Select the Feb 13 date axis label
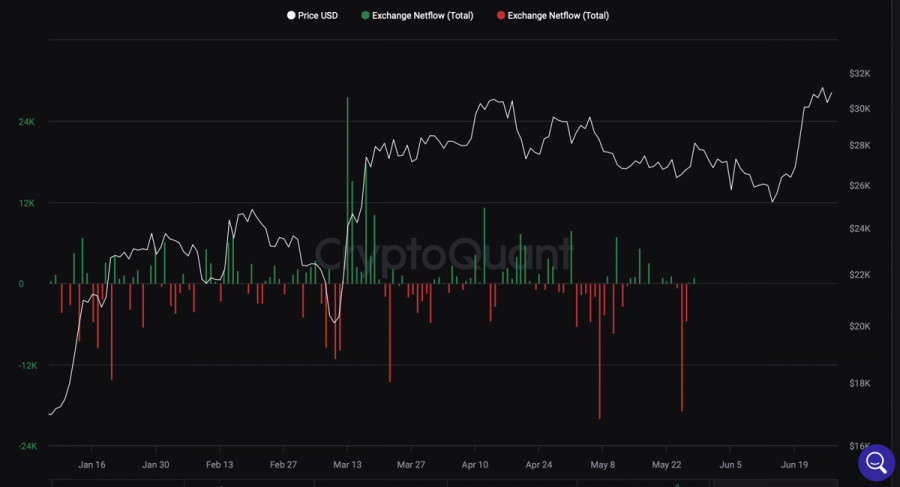 click(x=219, y=465)
